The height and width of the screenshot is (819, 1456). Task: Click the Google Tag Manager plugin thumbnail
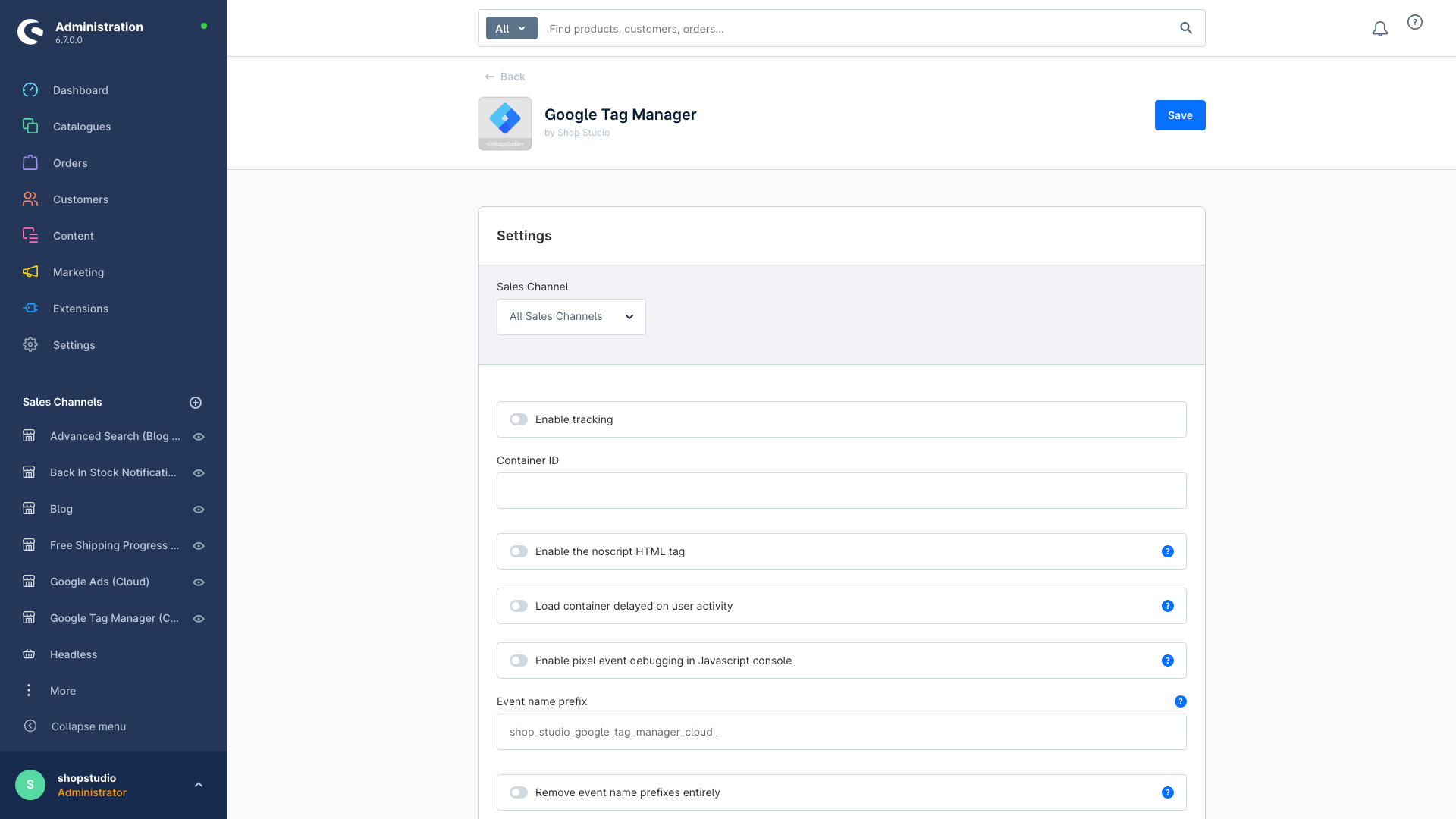coord(505,124)
